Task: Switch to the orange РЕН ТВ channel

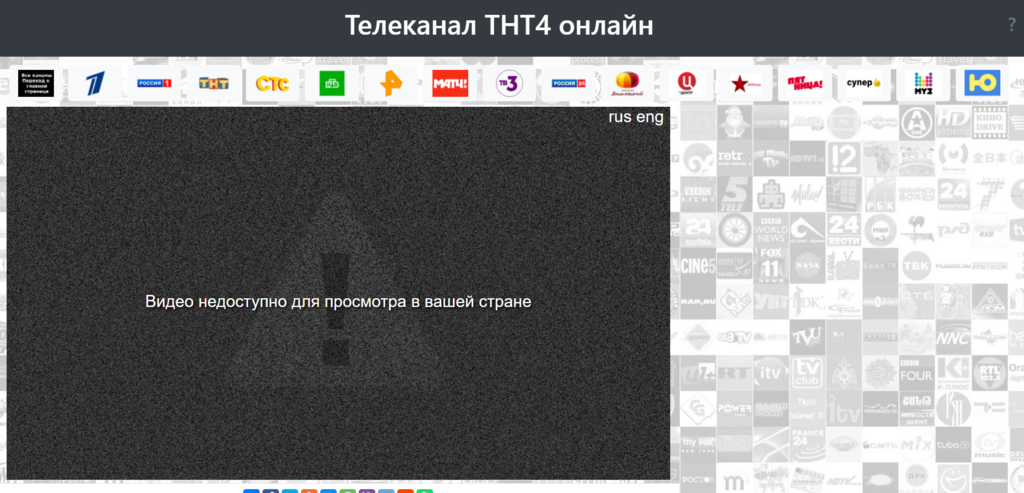Action: (x=391, y=84)
